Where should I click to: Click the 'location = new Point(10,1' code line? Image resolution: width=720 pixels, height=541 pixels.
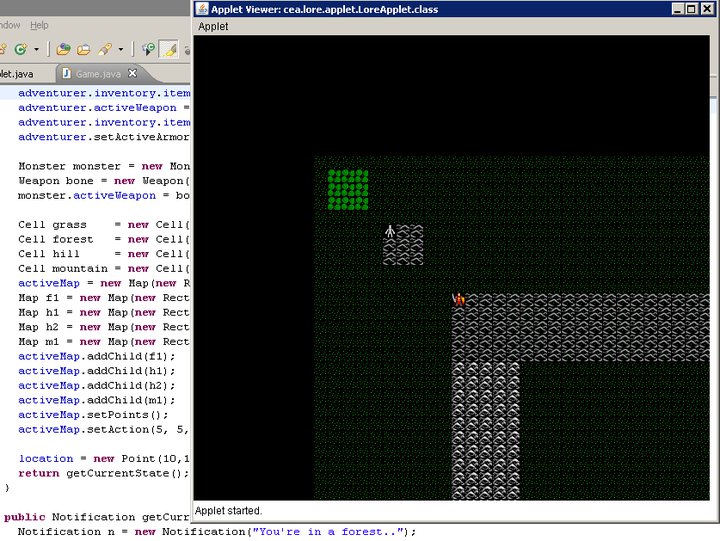pyautogui.click(x=104, y=459)
